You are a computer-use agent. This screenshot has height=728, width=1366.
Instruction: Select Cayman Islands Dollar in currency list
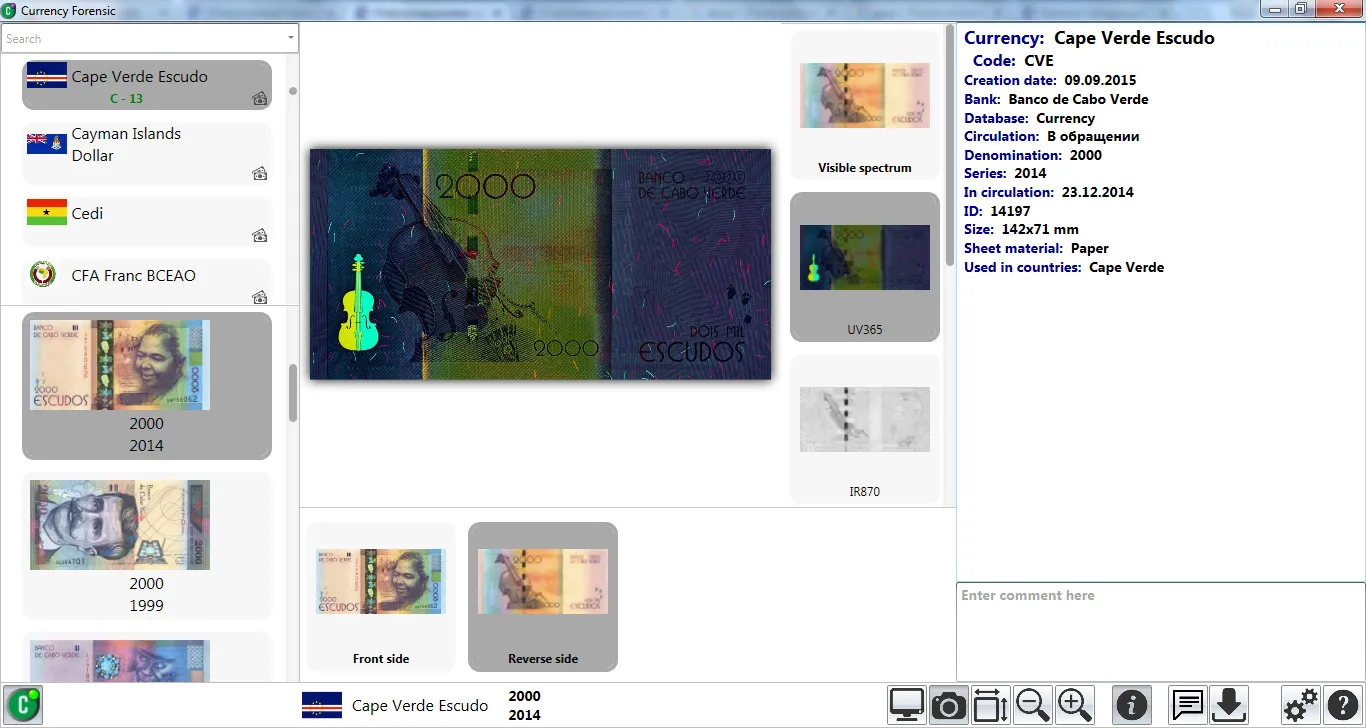tap(147, 153)
